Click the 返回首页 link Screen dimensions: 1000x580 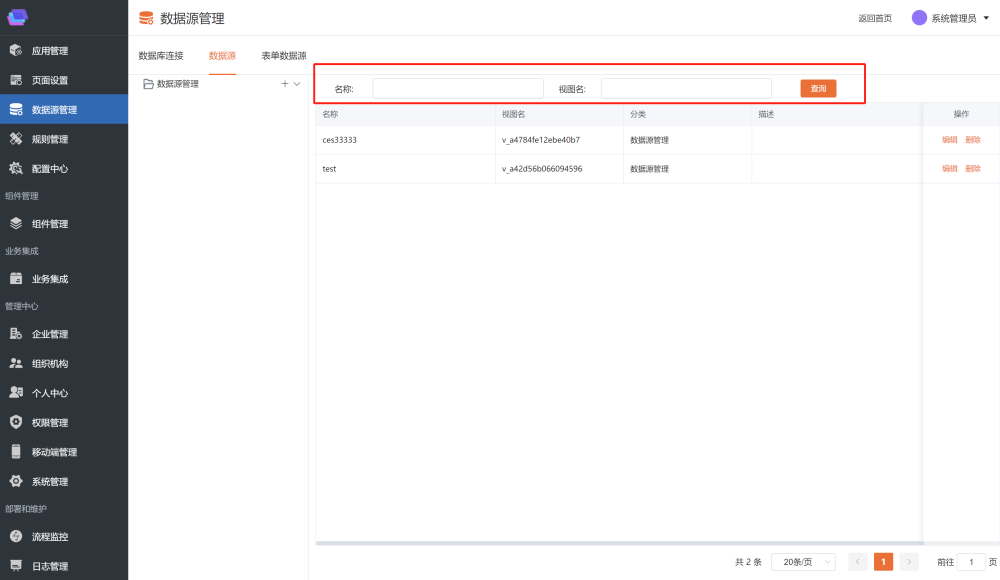click(875, 18)
